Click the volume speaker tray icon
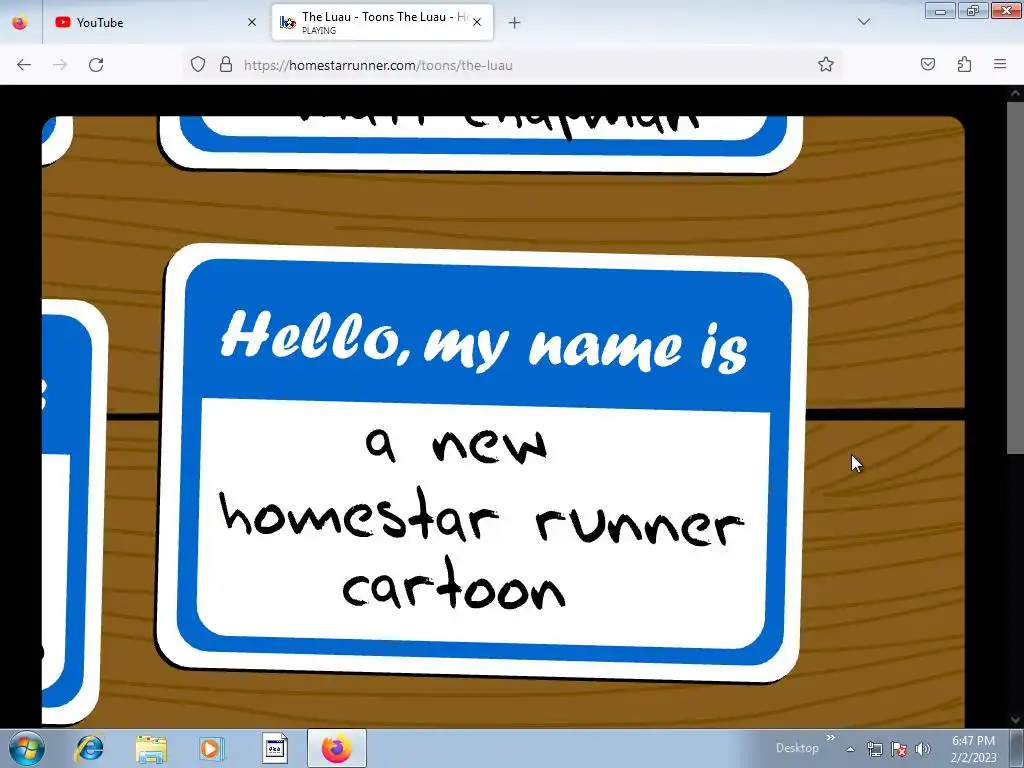 (922, 749)
